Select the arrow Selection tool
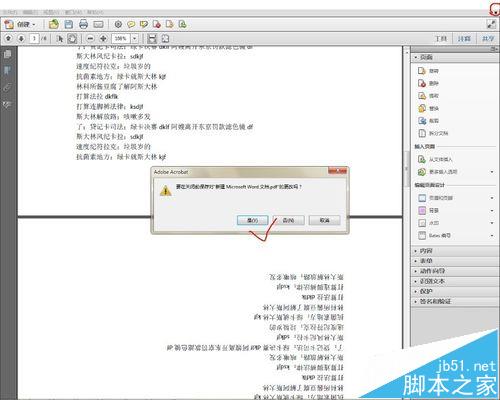Image resolution: width=500 pixels, height=400 pixels. pos(60,39)
